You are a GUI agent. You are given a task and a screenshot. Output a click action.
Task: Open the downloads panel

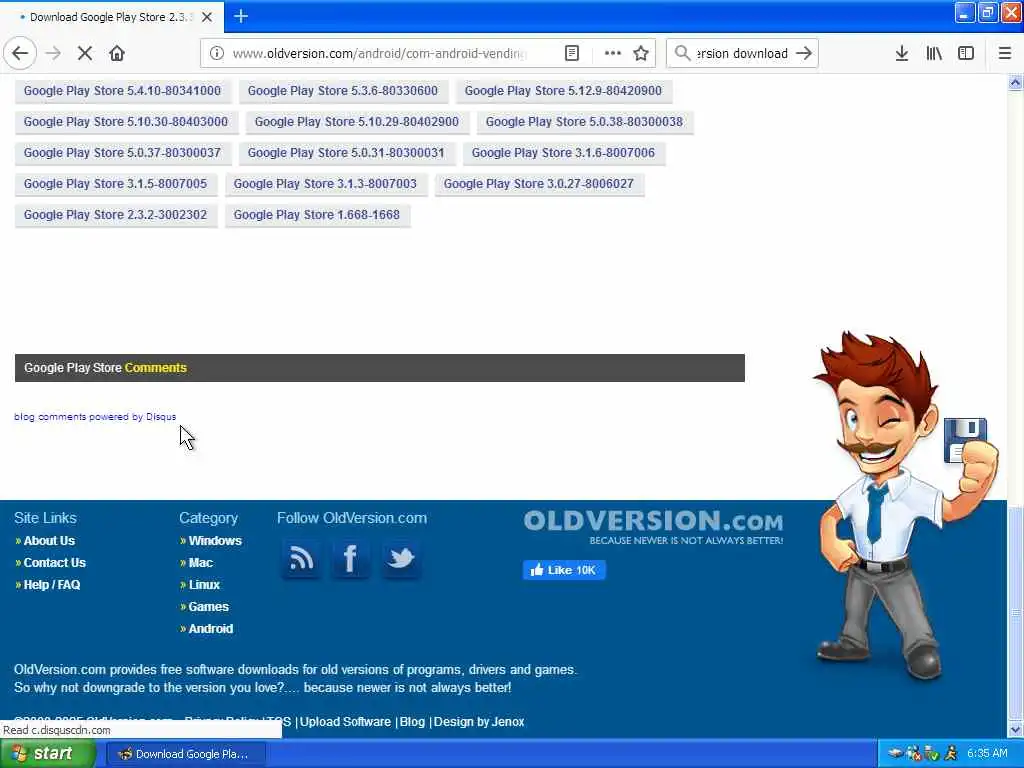902,53
